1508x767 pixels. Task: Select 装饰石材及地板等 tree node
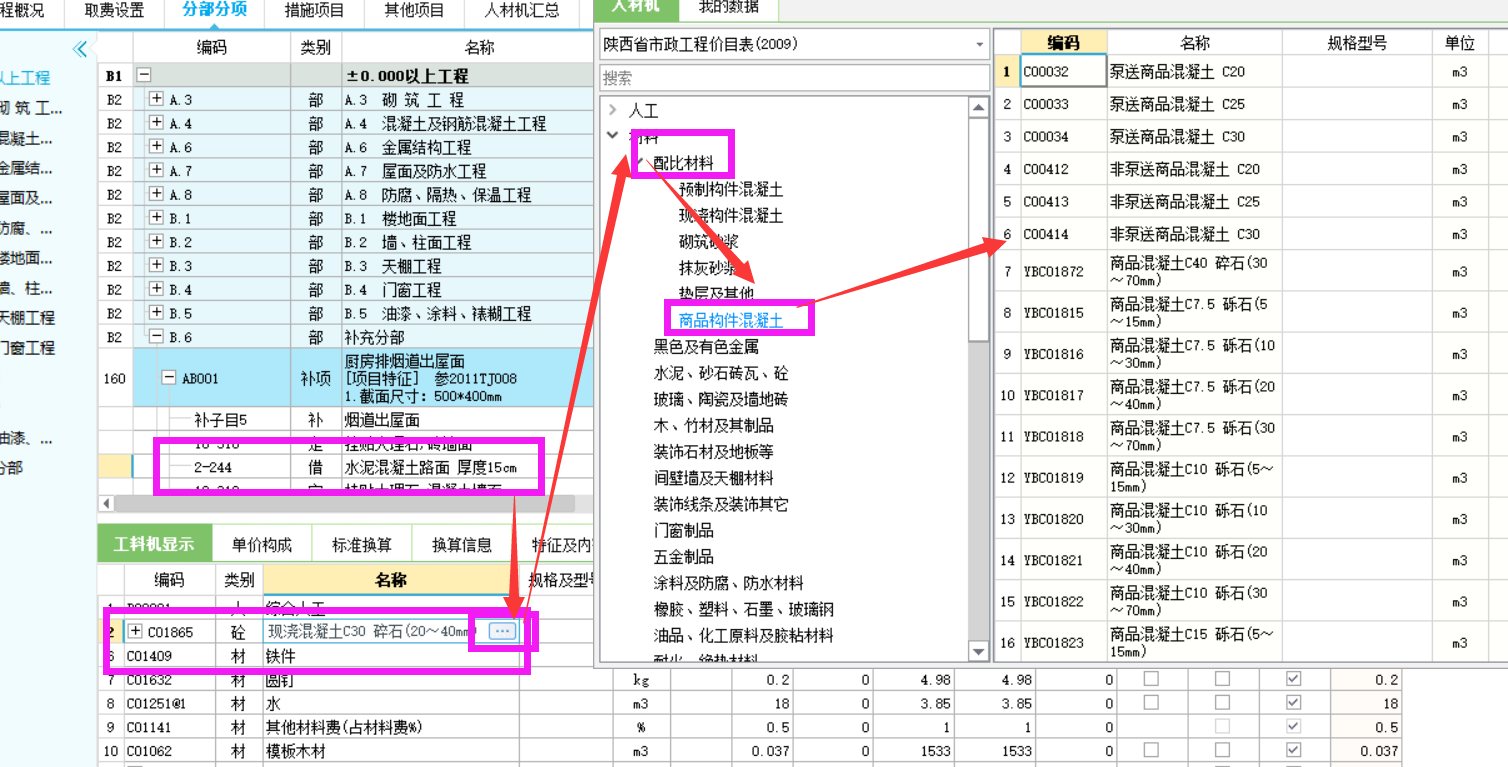714,452
